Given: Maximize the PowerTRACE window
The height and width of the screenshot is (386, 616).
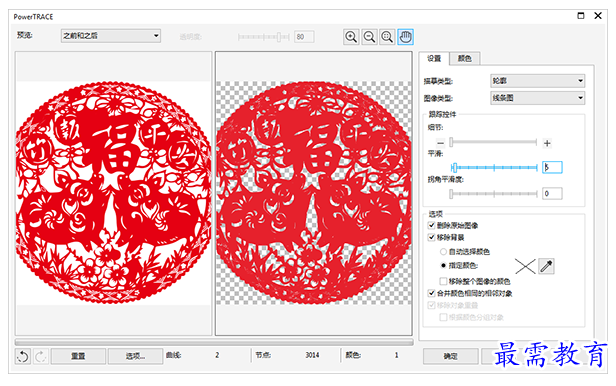Looking at the screenshot, I should (581, 16).
